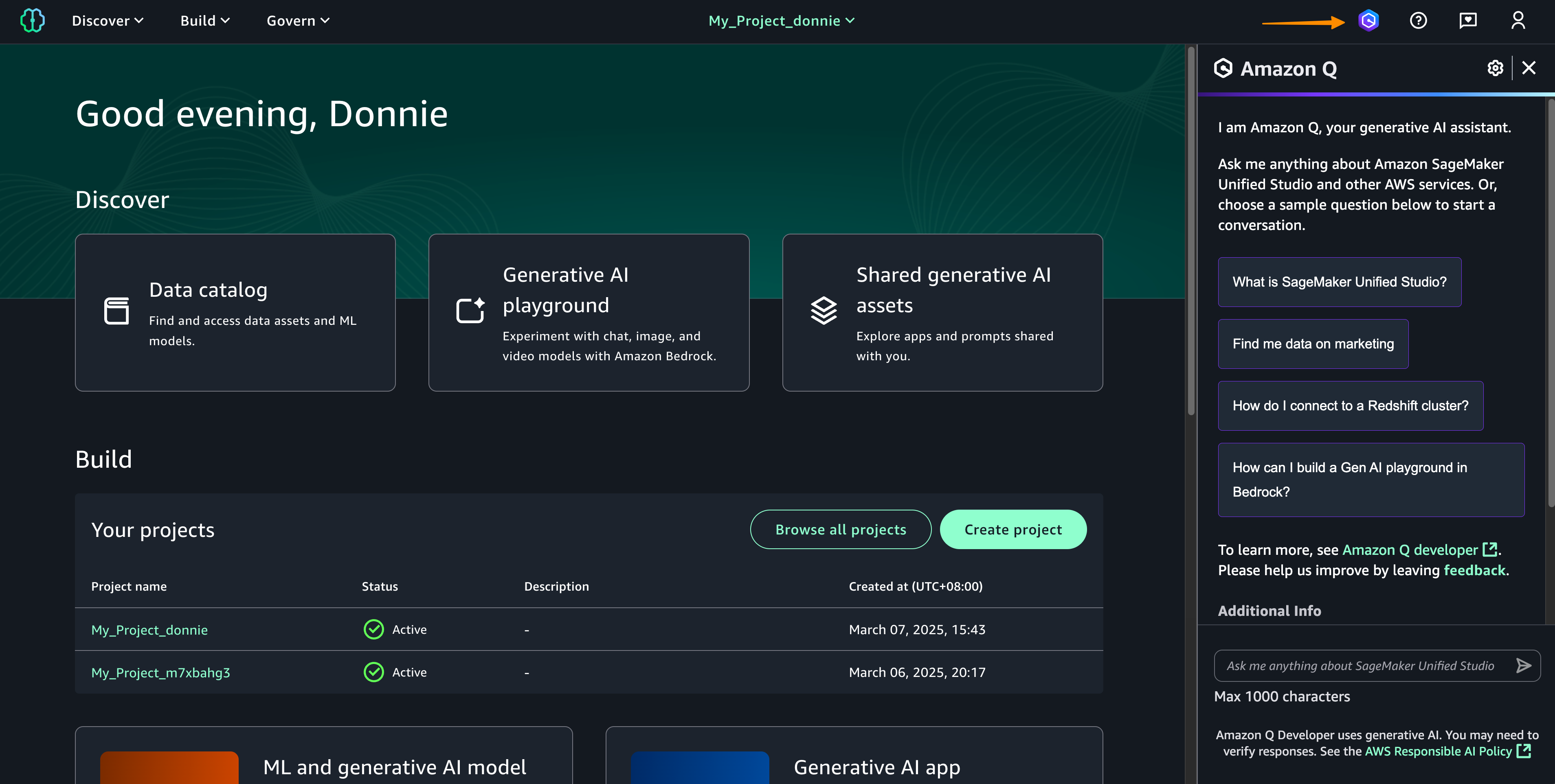This screenshot has height=784, width=1555.
Task: Click the Data catalog card icon
Action: click(x=116, y=311)
